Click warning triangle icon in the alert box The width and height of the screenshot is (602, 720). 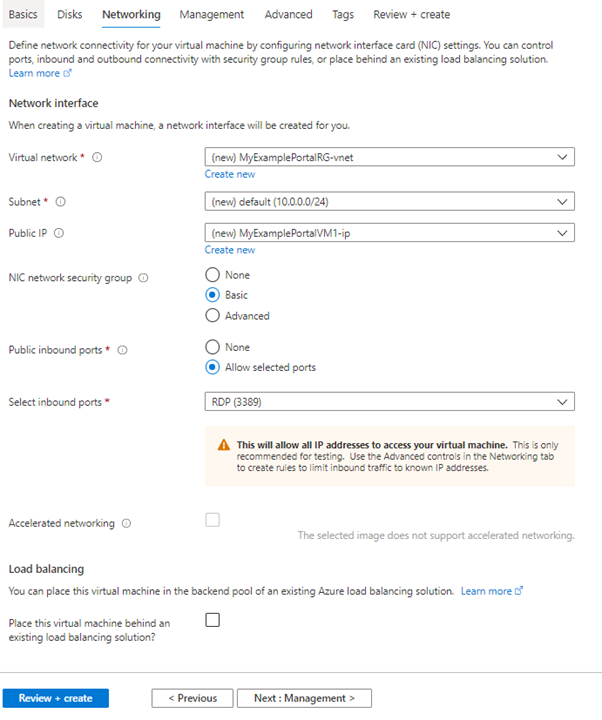click(x=222, y=444)
